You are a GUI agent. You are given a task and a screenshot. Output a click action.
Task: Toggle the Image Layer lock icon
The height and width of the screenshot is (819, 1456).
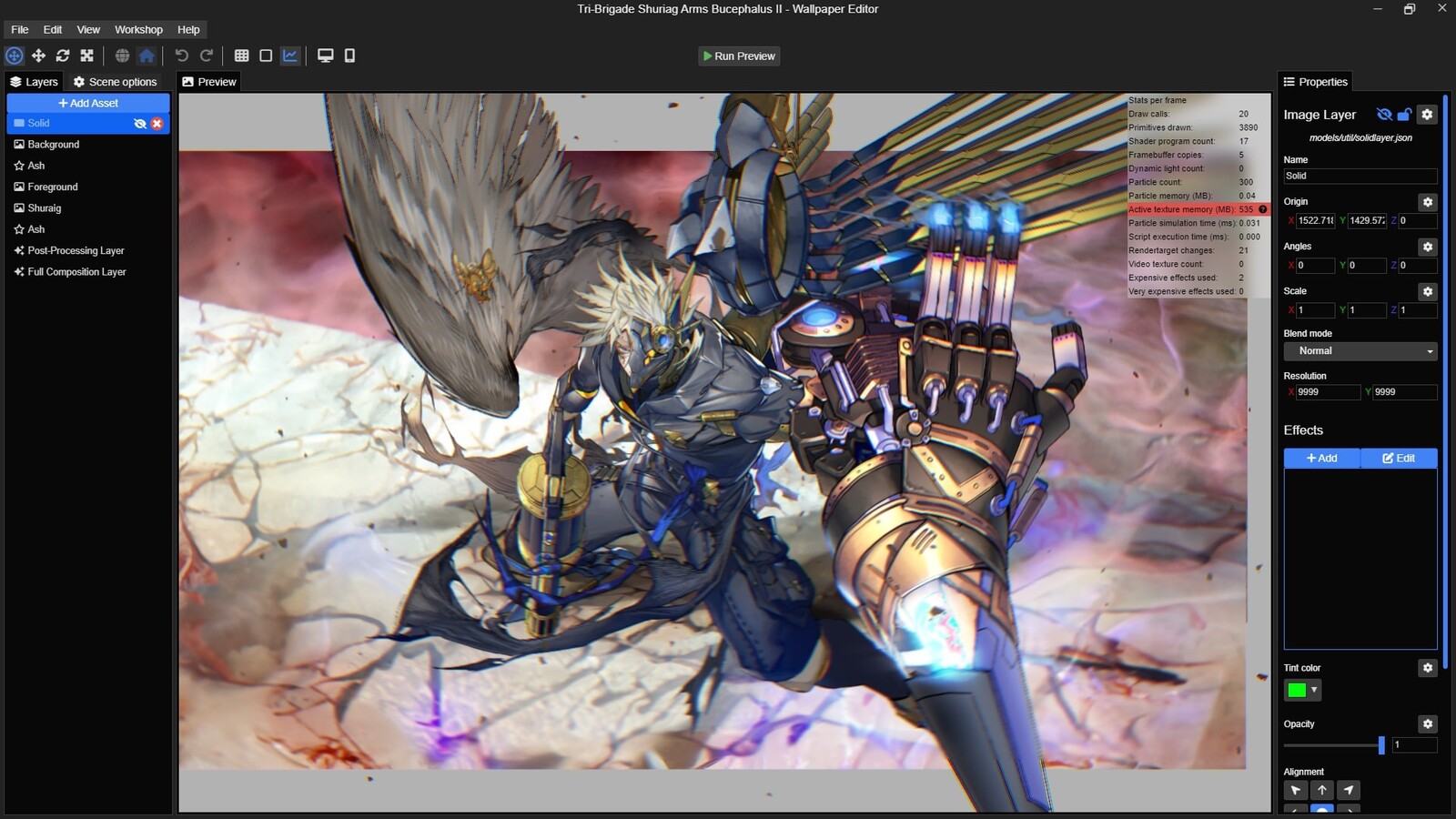tap(1404, 115)
